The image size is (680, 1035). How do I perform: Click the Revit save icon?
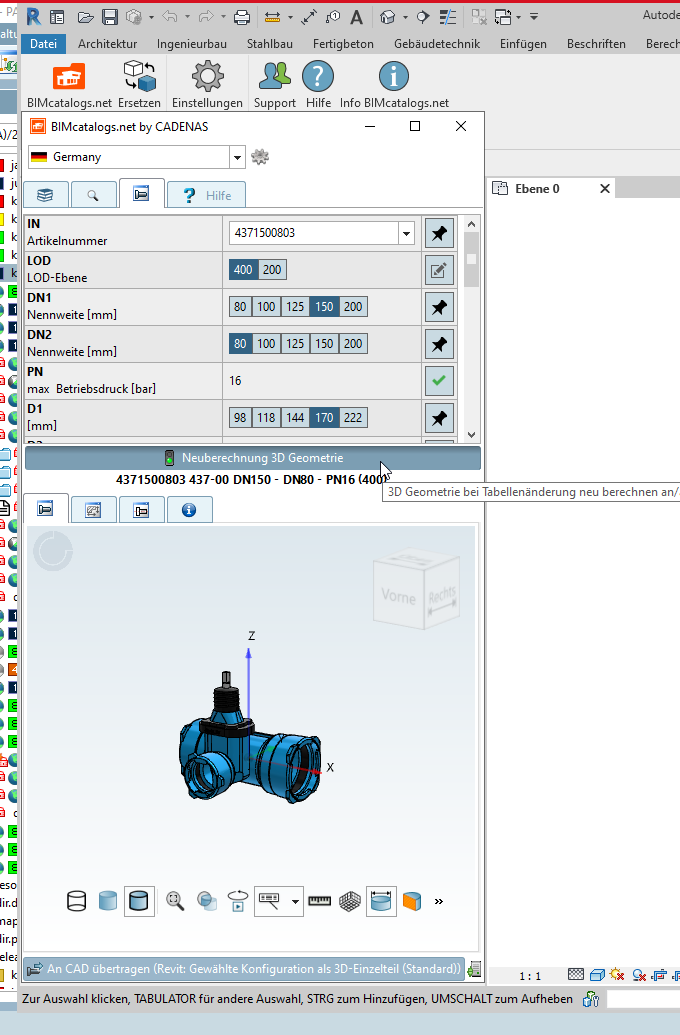[110, 17]
